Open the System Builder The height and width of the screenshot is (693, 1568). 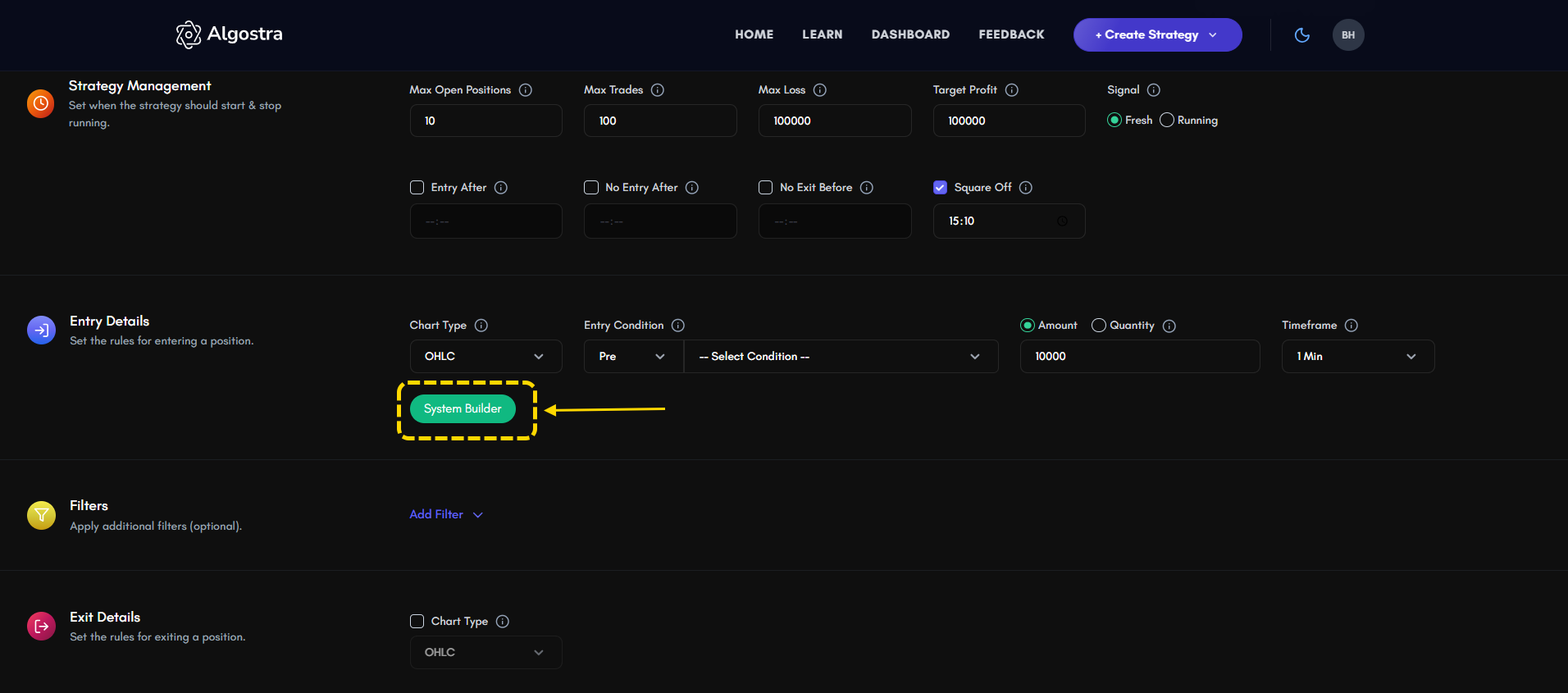[463, 408]
